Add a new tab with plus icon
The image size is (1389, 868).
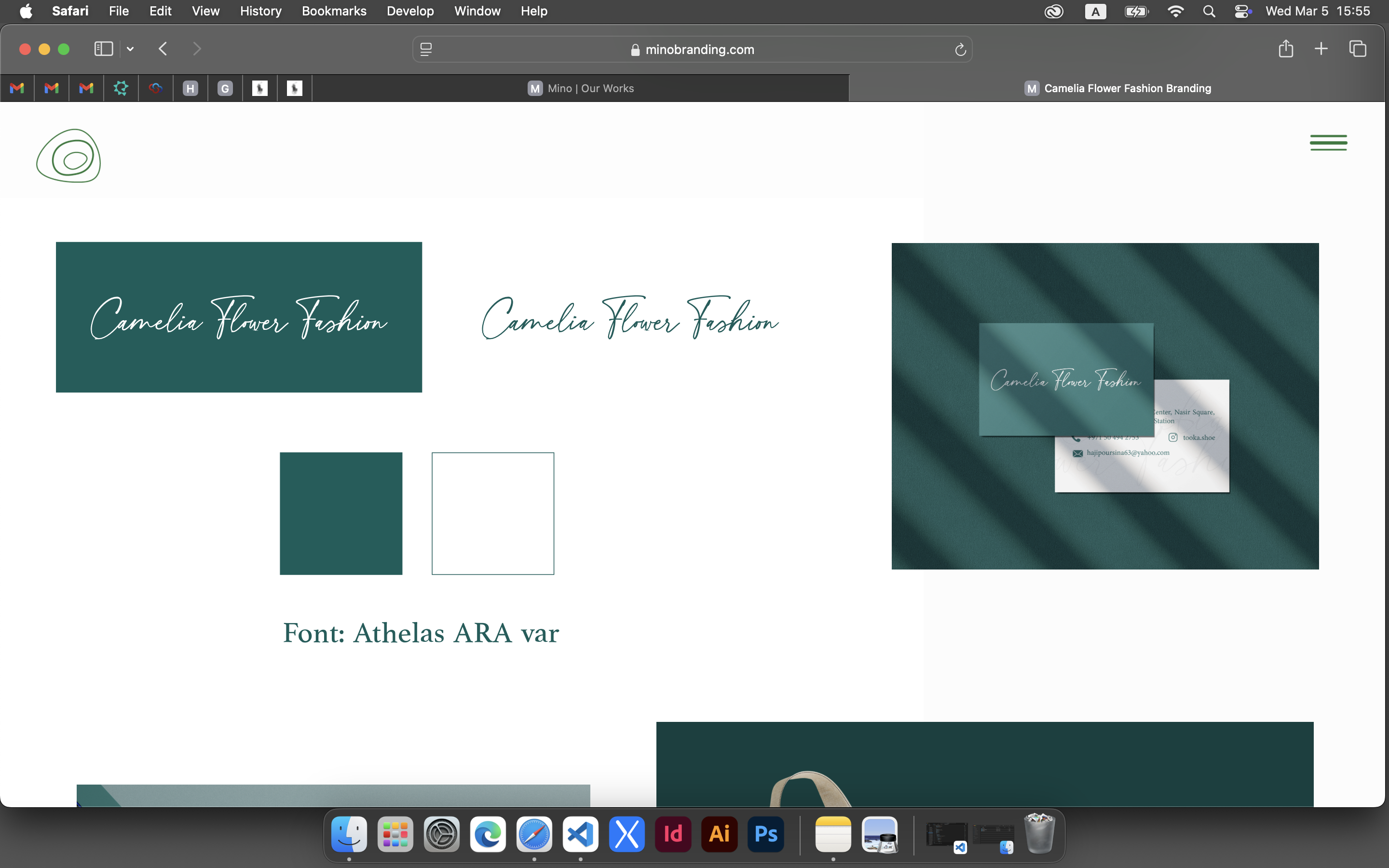[x=1321, y=49]
